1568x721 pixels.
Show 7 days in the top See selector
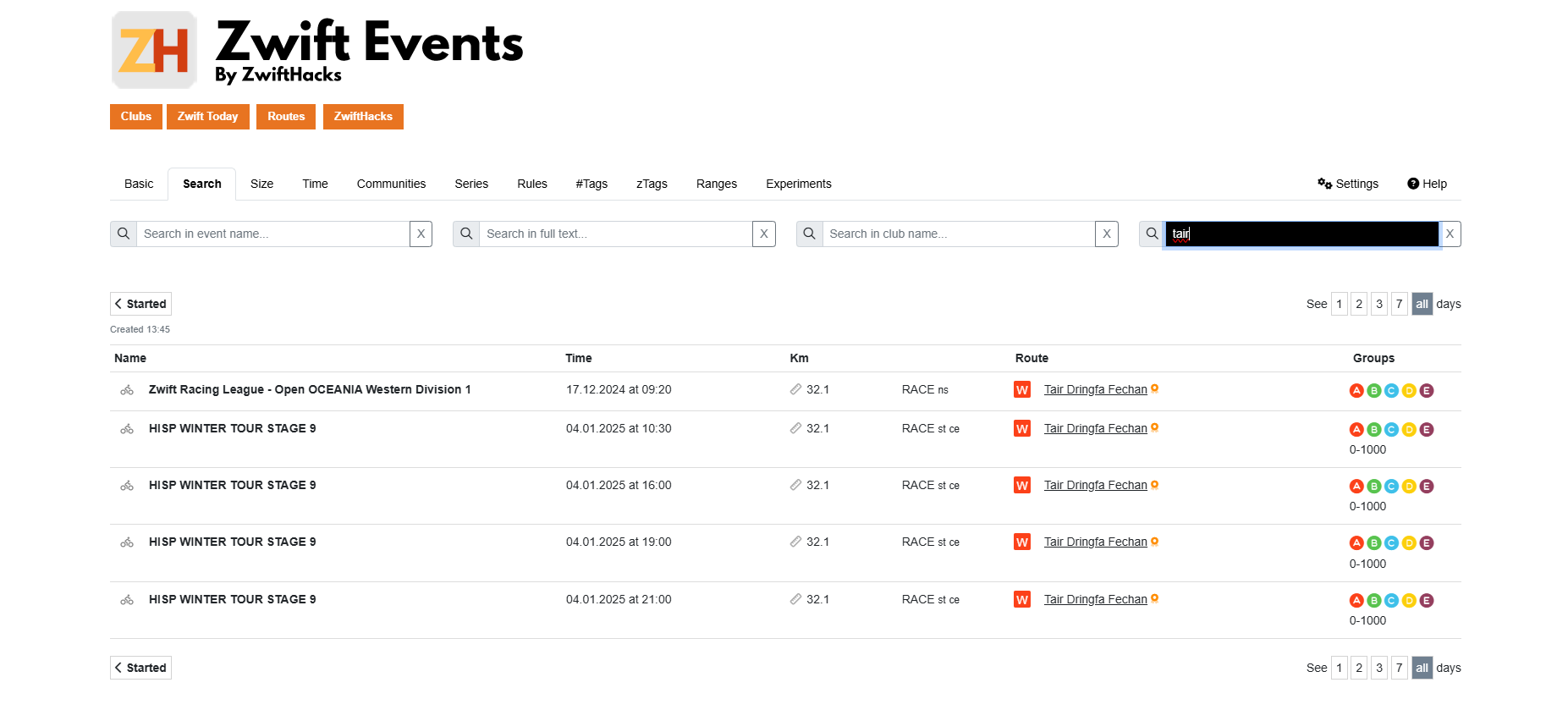[x=1400, y=304]
